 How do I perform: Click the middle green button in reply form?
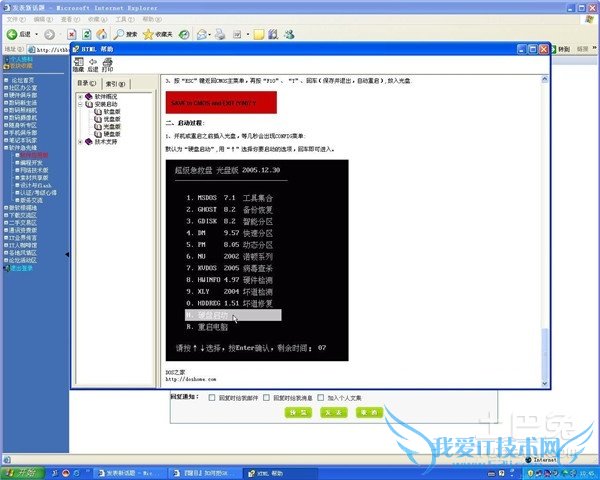[334, 412]
